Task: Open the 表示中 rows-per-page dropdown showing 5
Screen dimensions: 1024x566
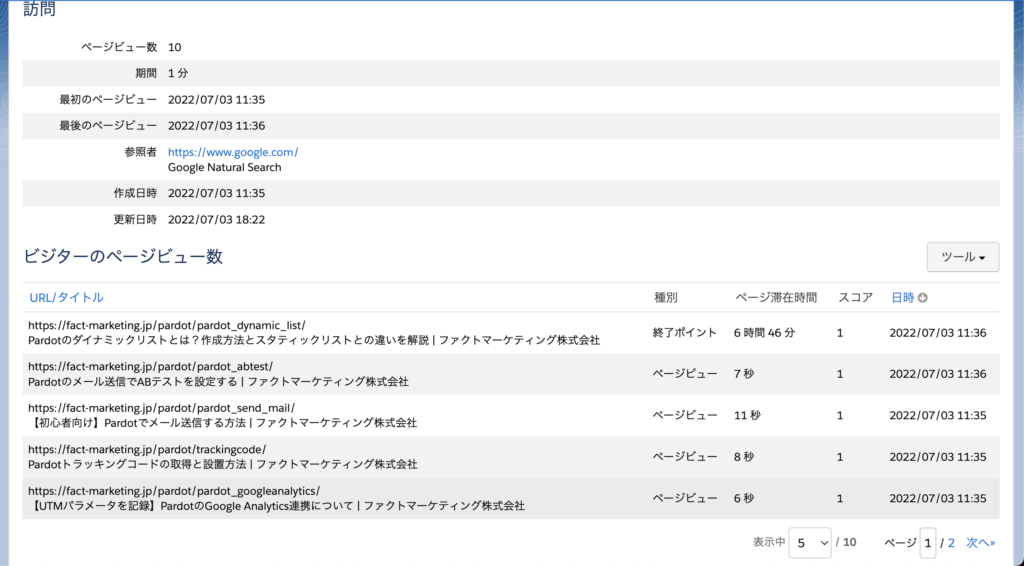Action: pos(810,542)
